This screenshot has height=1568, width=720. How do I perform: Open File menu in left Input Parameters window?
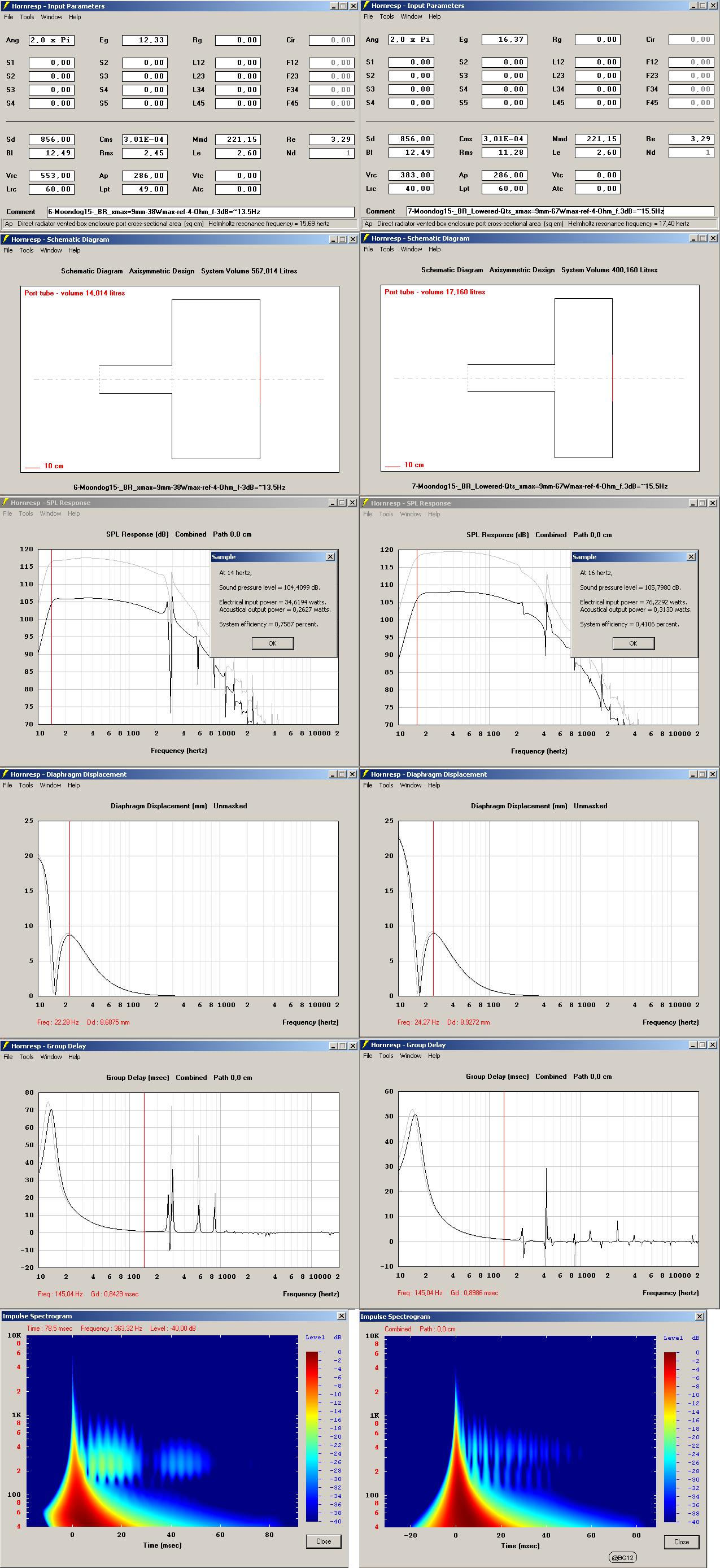8,17
